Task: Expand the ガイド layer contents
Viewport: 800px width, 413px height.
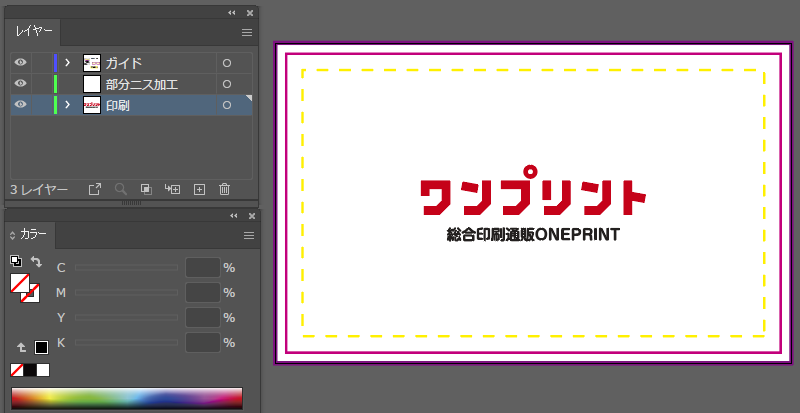Action: 67,63
